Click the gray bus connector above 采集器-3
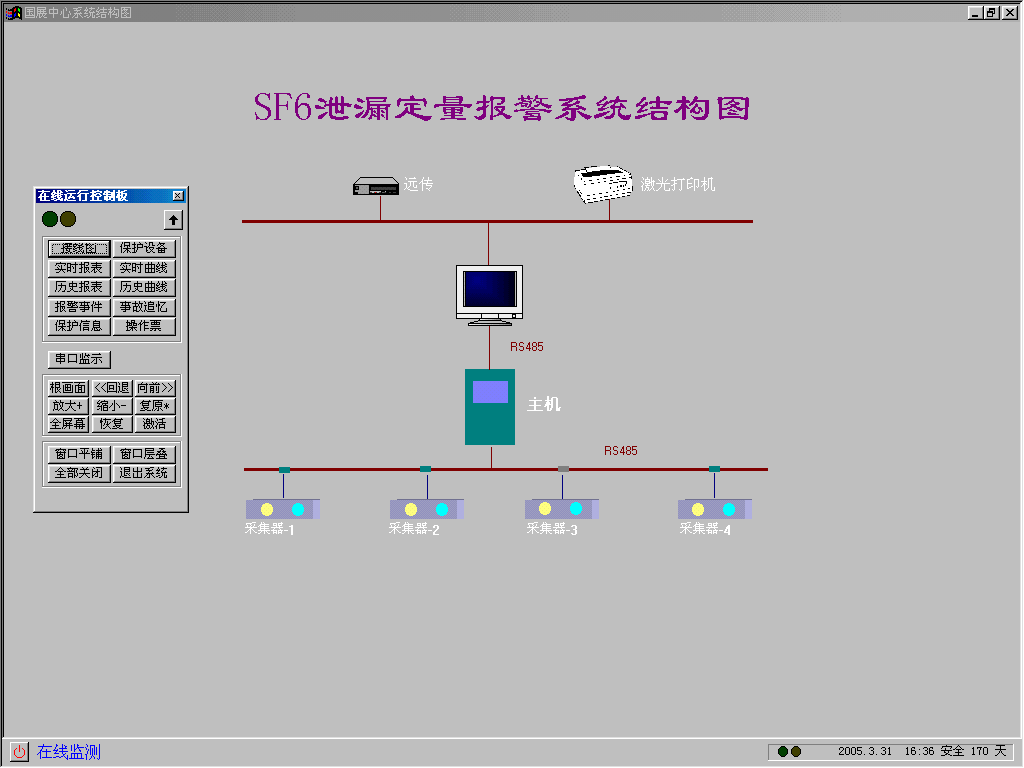The height and width of the screenshot is (768, 1024). (x=563, y=469)
